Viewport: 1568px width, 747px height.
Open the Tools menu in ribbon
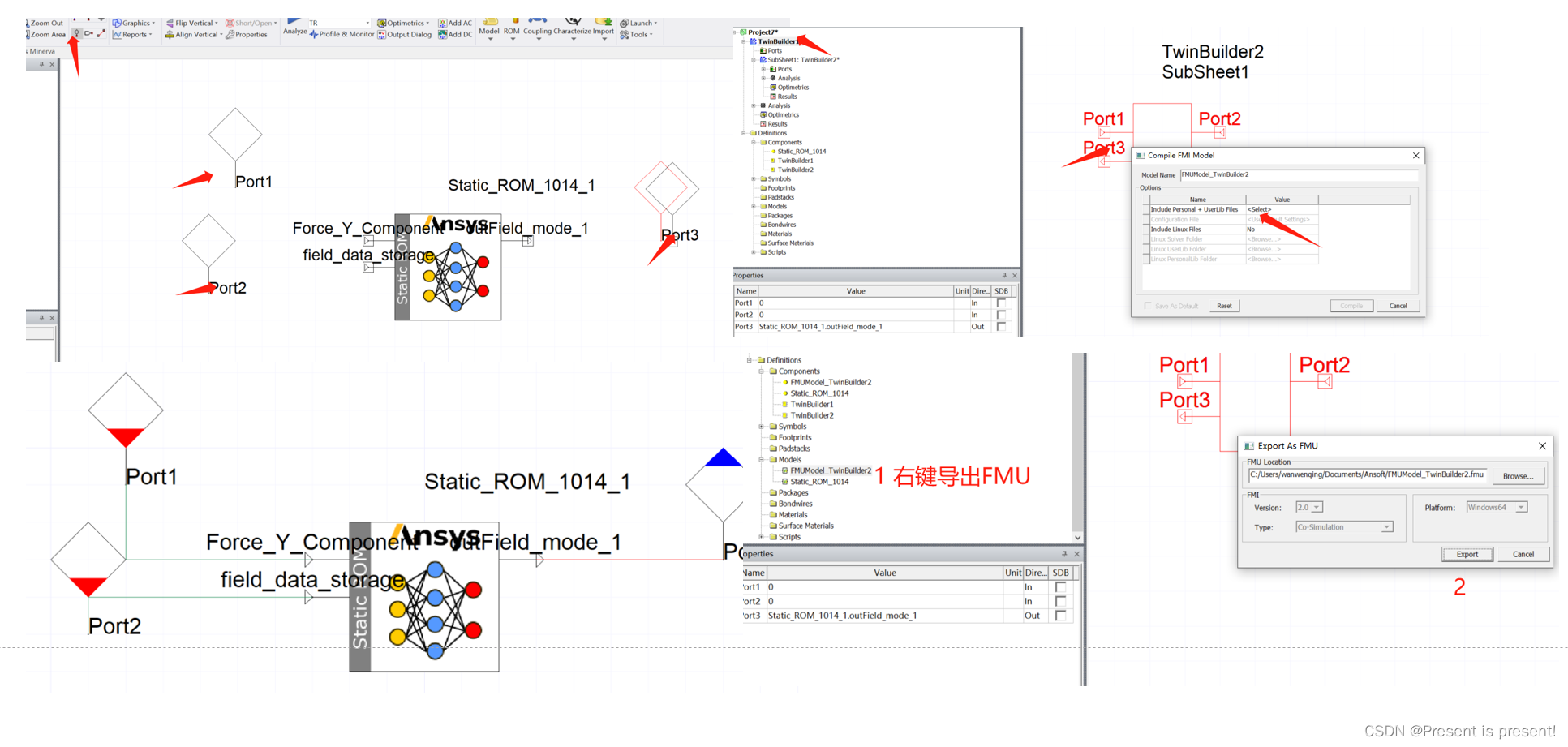639,35
